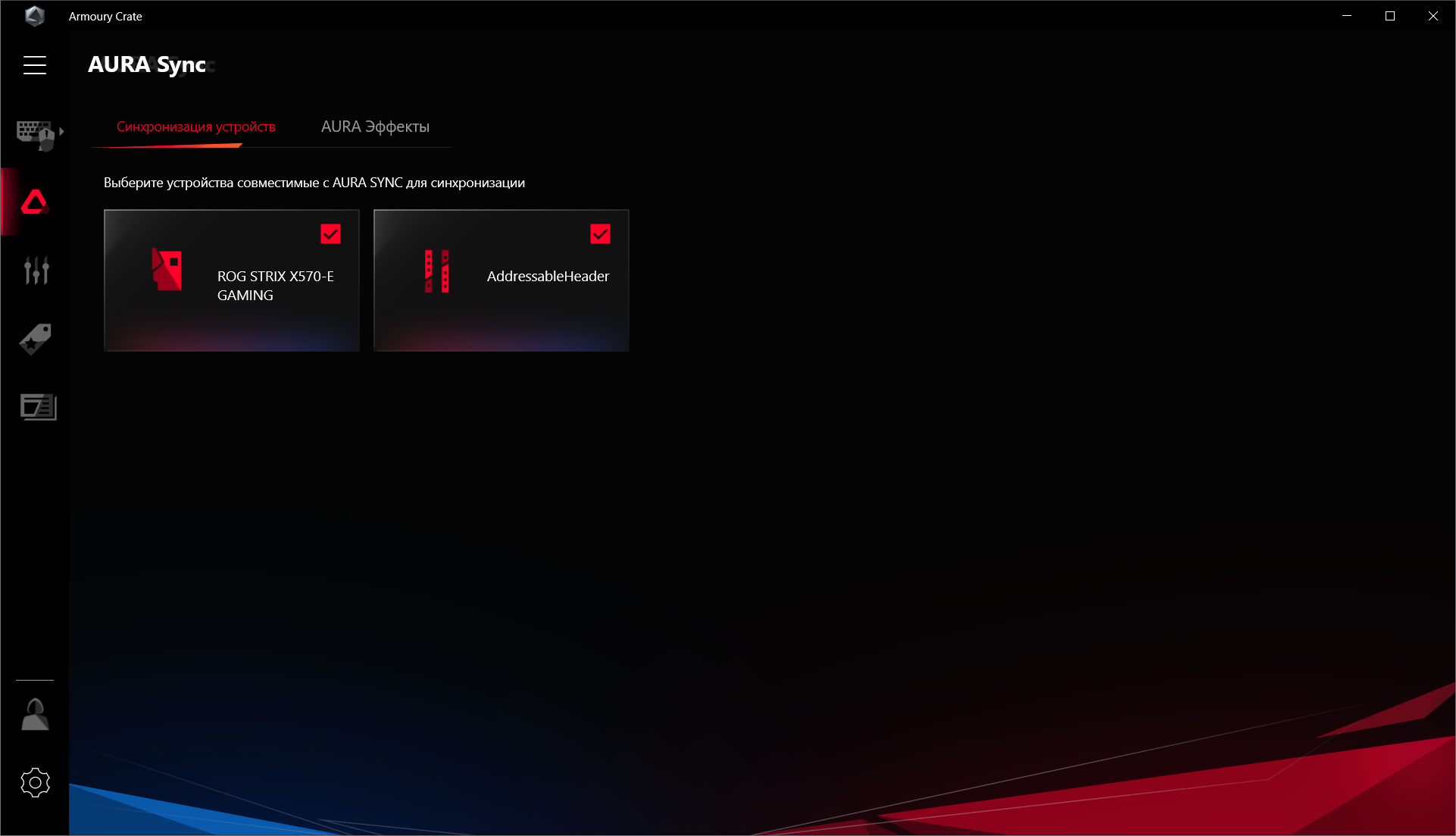This screenshot has height=836, width=1456.
Task: Uncheck ROG STRIX X570-E GAMING checkbox
Action: [330, 234]
